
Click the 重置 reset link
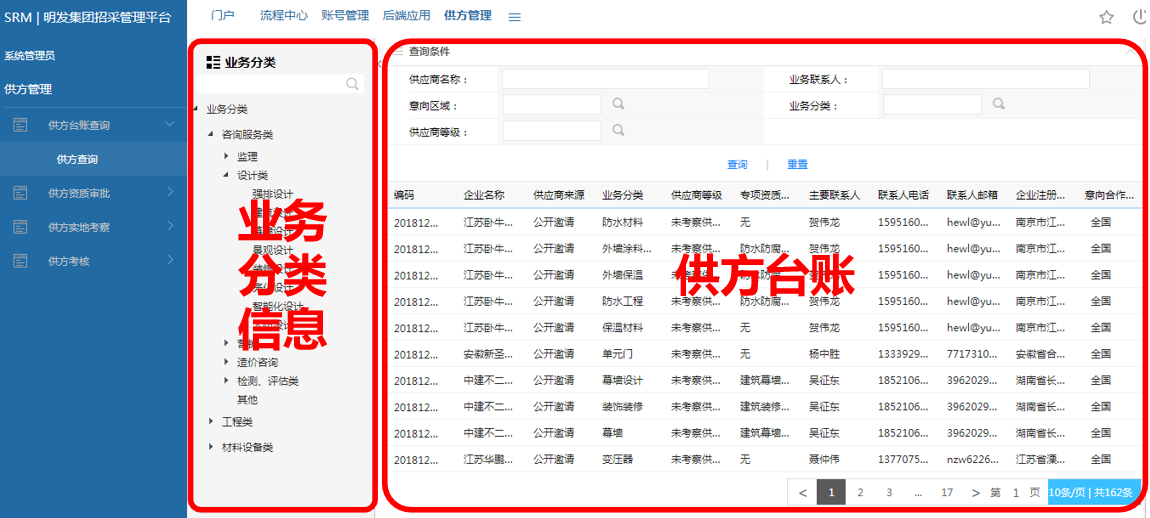tap(797, 165)
